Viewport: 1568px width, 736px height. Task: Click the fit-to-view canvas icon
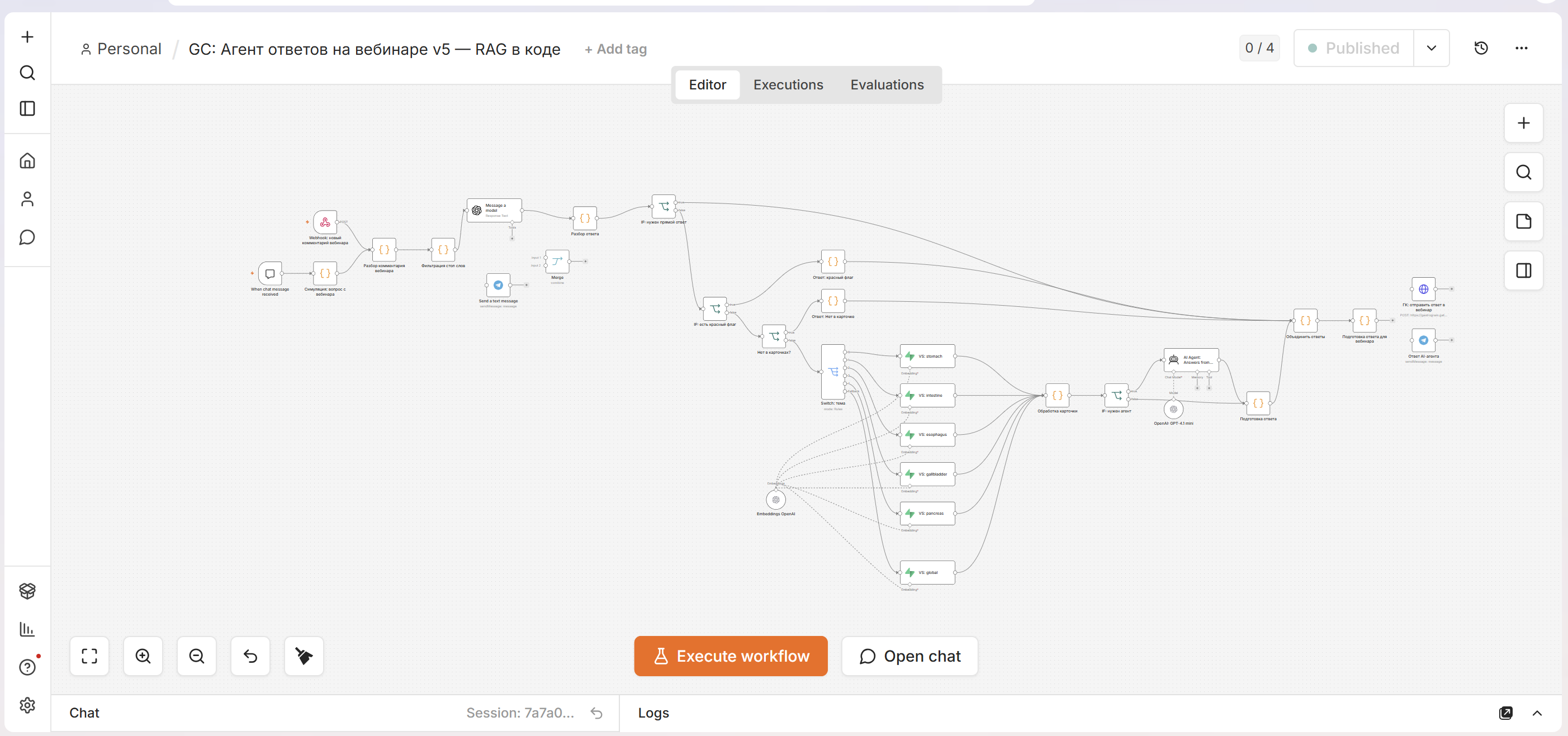point(89,656)
